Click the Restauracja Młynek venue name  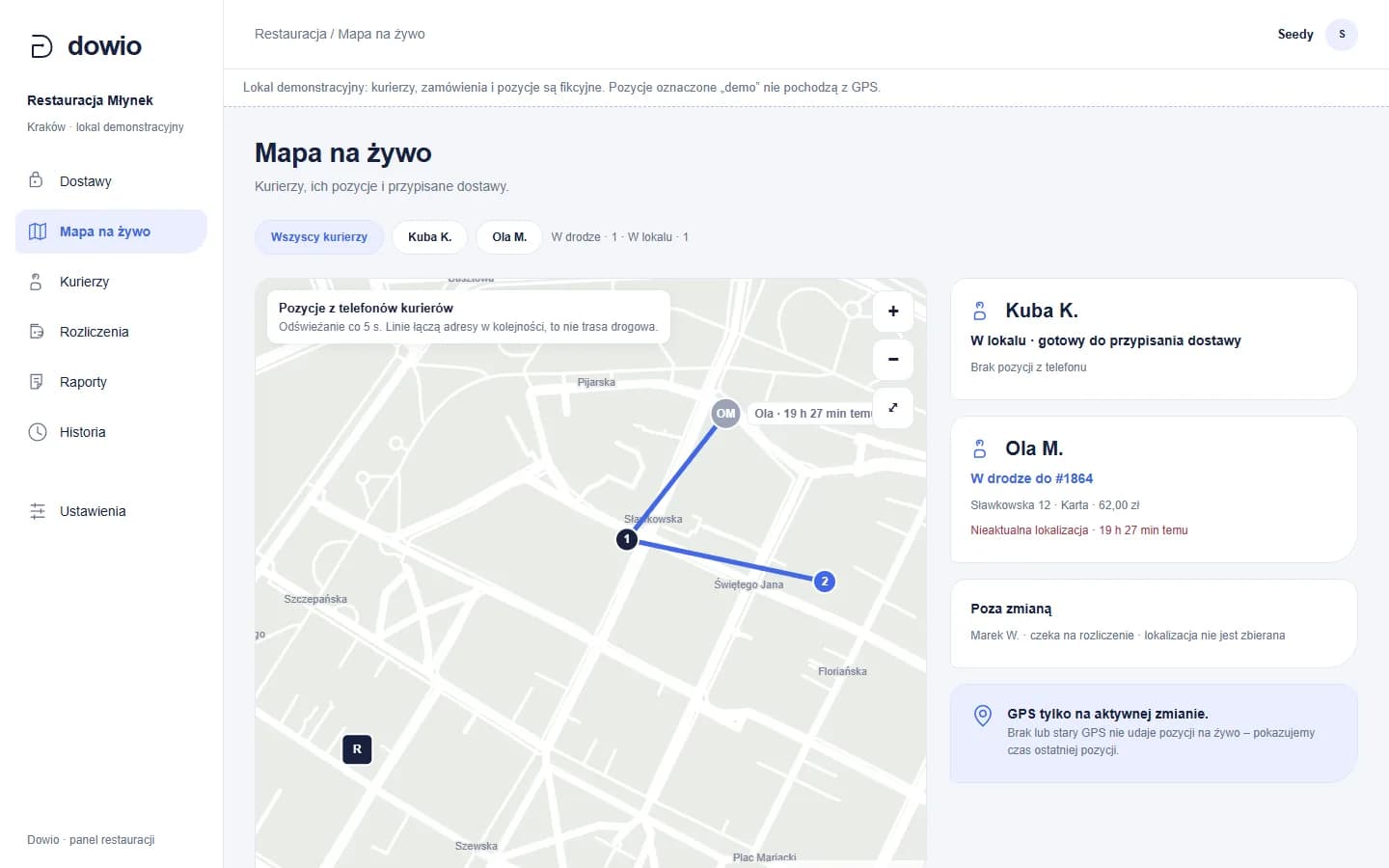click(90, 100)
